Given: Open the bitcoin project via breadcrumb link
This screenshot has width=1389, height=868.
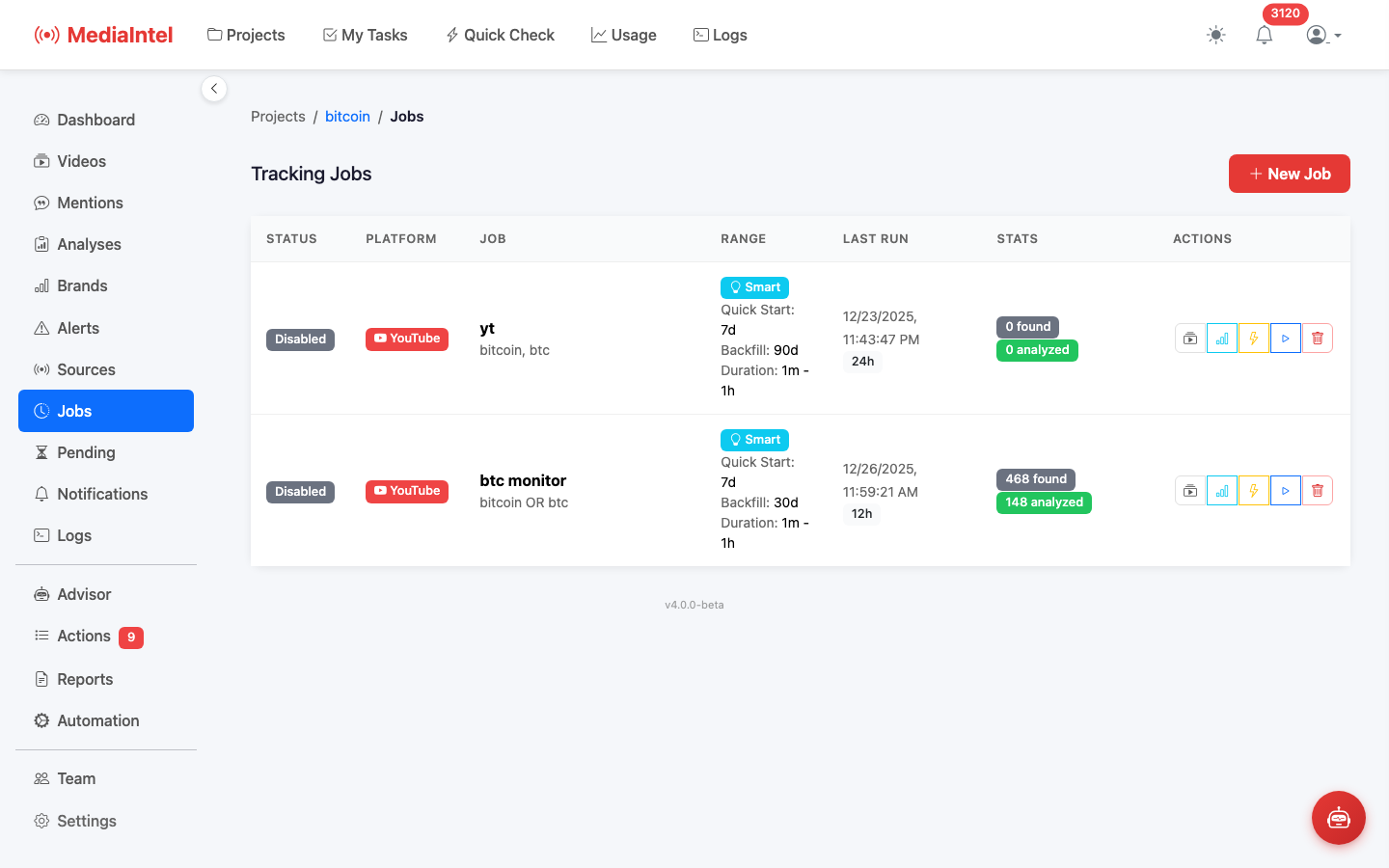Looking at the screenshot, I should click(347, 116).
